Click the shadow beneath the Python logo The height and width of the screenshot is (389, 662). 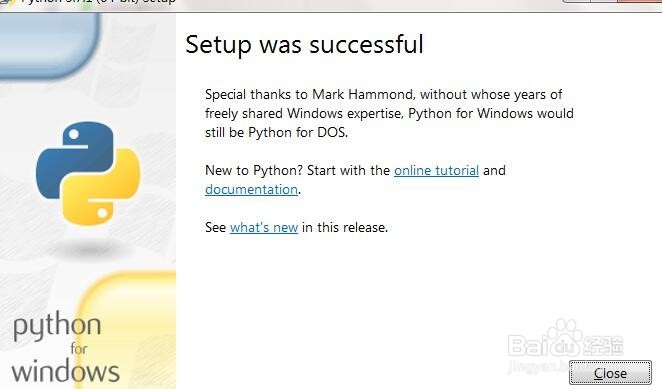click(x=90, y=249)
